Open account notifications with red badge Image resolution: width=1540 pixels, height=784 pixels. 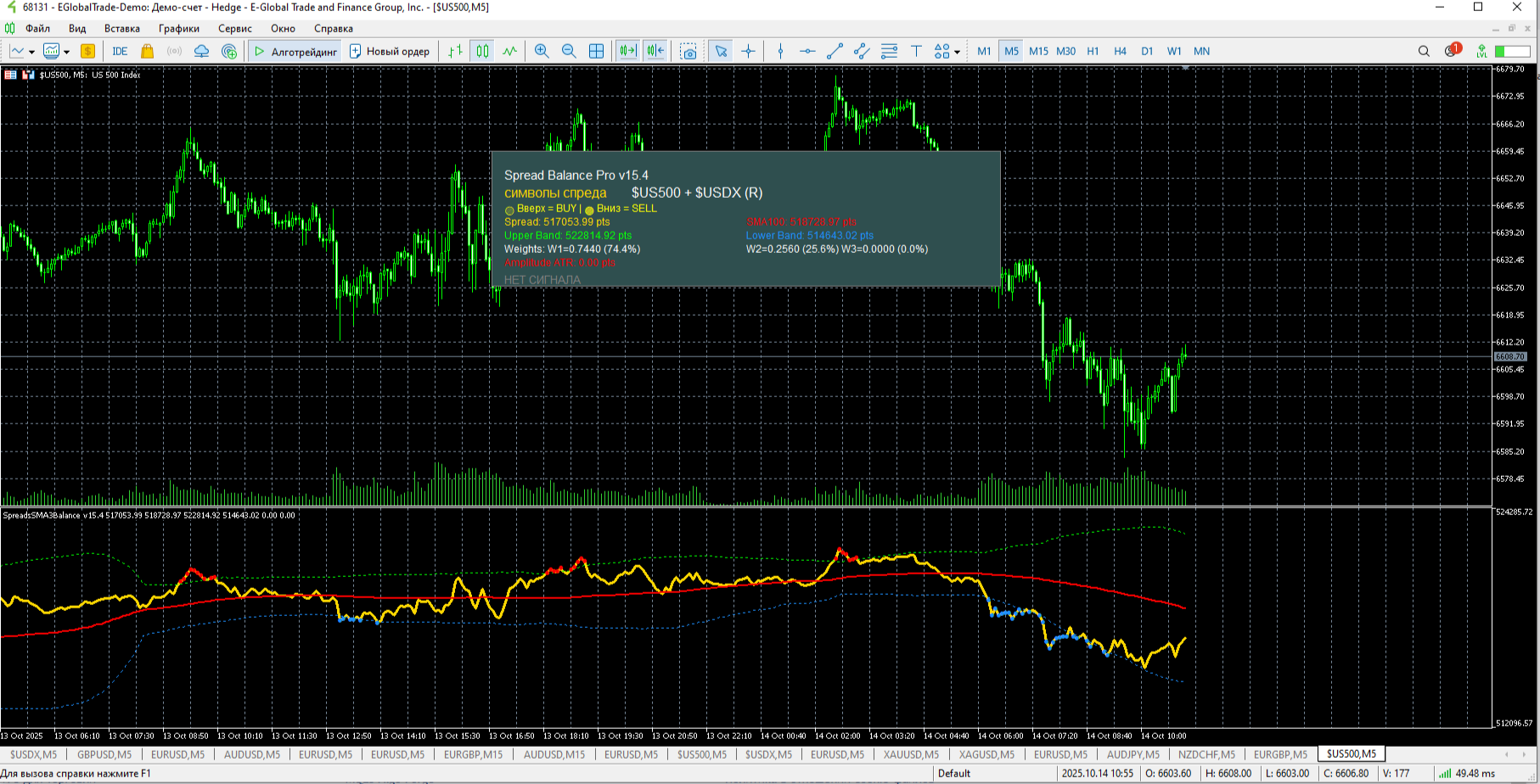[1452, 50]
